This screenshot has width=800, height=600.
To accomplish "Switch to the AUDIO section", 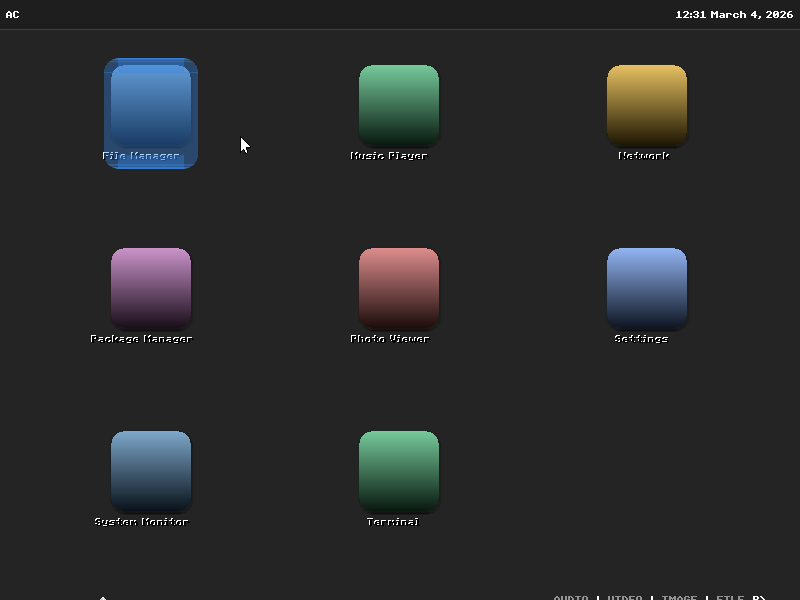I will [572, 597].
